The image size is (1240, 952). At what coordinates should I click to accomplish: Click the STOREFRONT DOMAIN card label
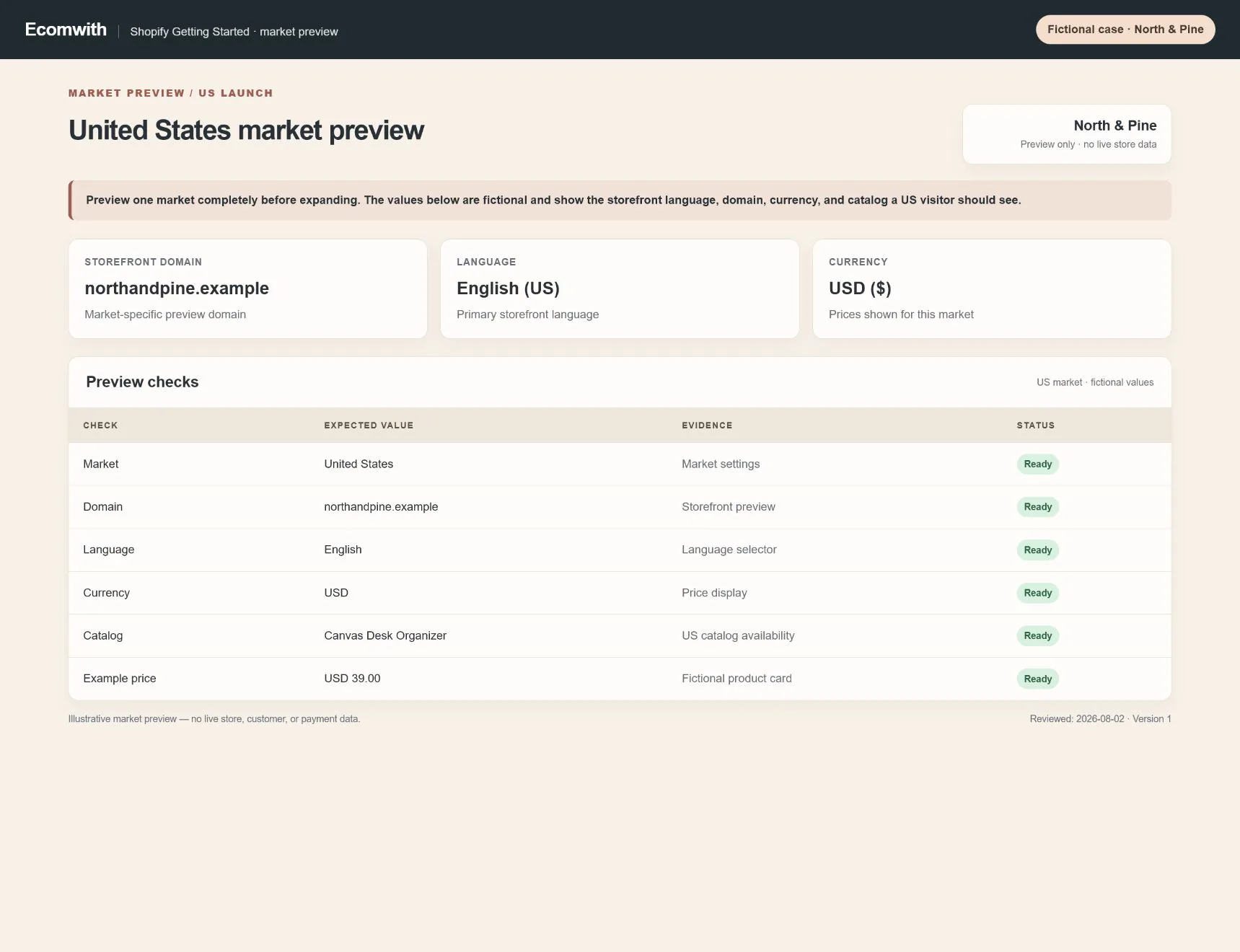click(143, 262)
